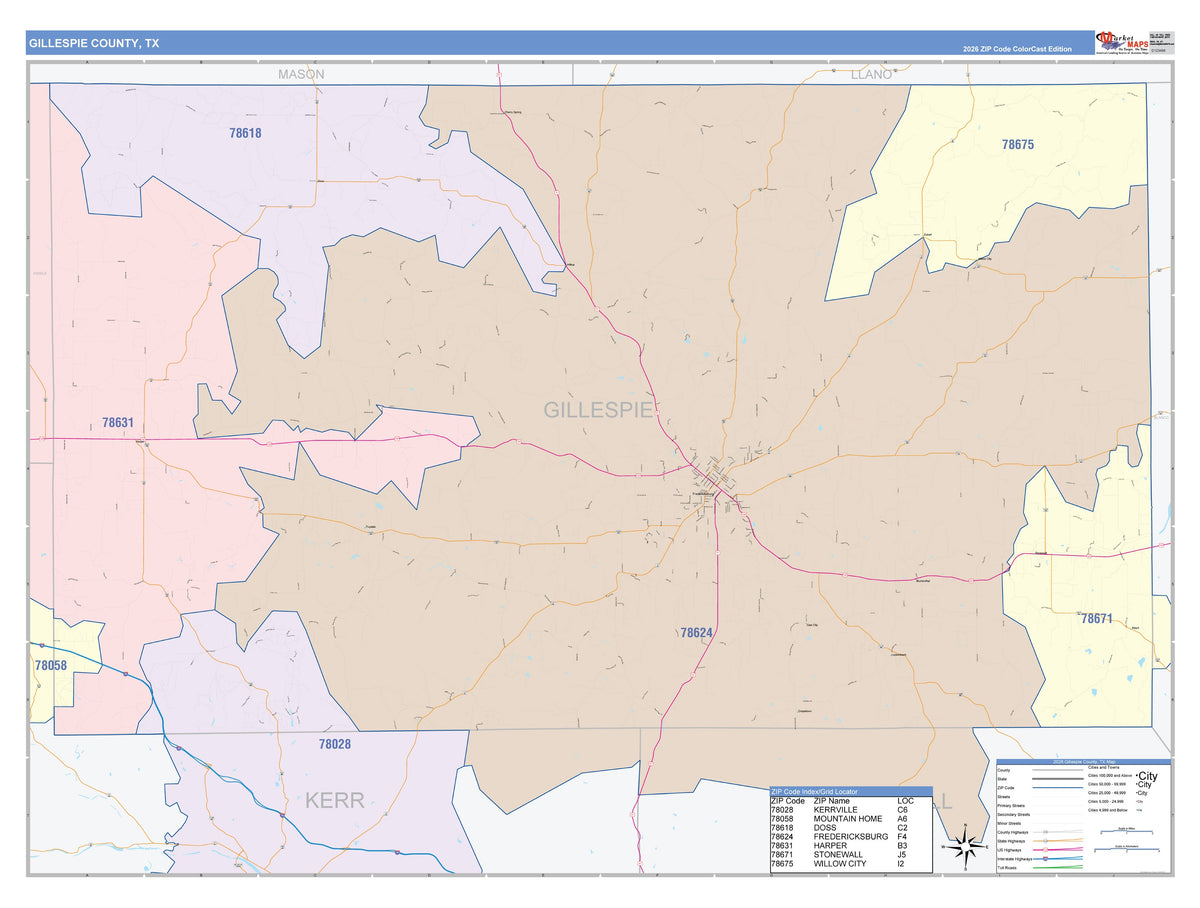The image size is (1200, 908).
Task: Click 'Cities 100,000 and Above' legend entry
Action: click(x=1110, y=776)
